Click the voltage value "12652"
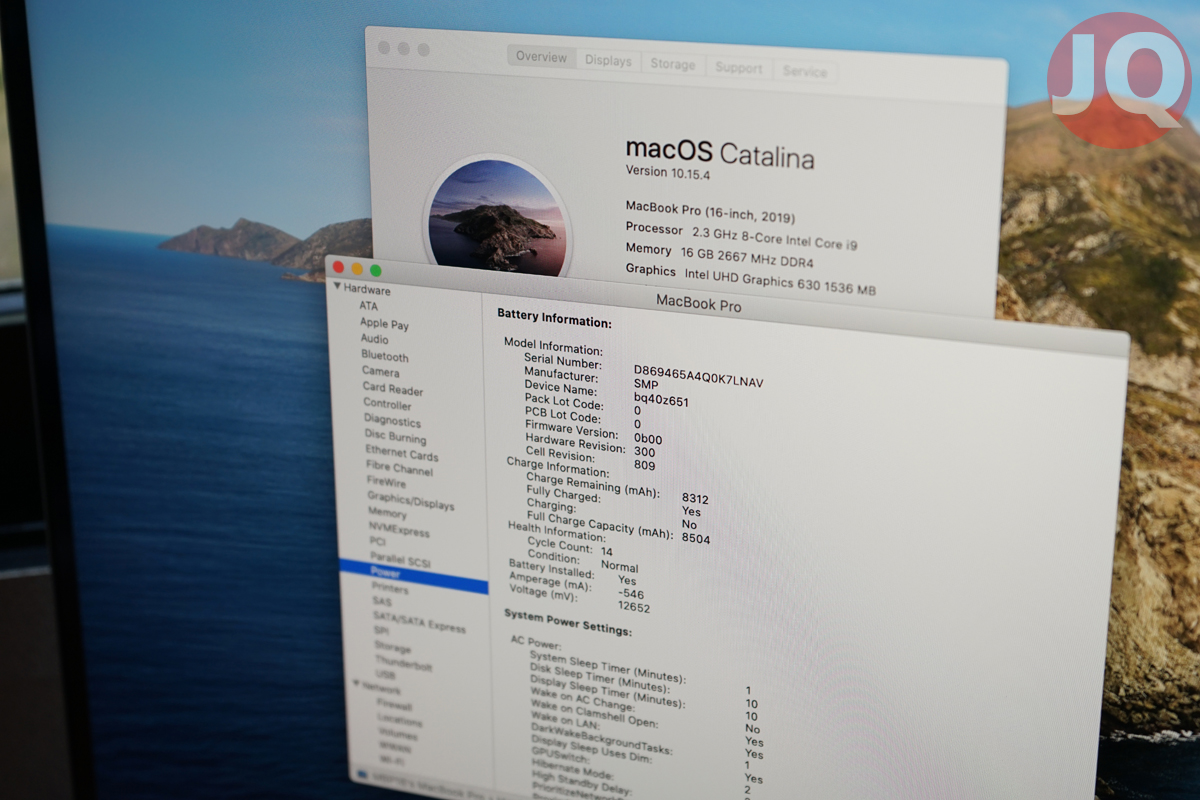The height and width of the screenshot is (800, 1200). tap(634, 607)
